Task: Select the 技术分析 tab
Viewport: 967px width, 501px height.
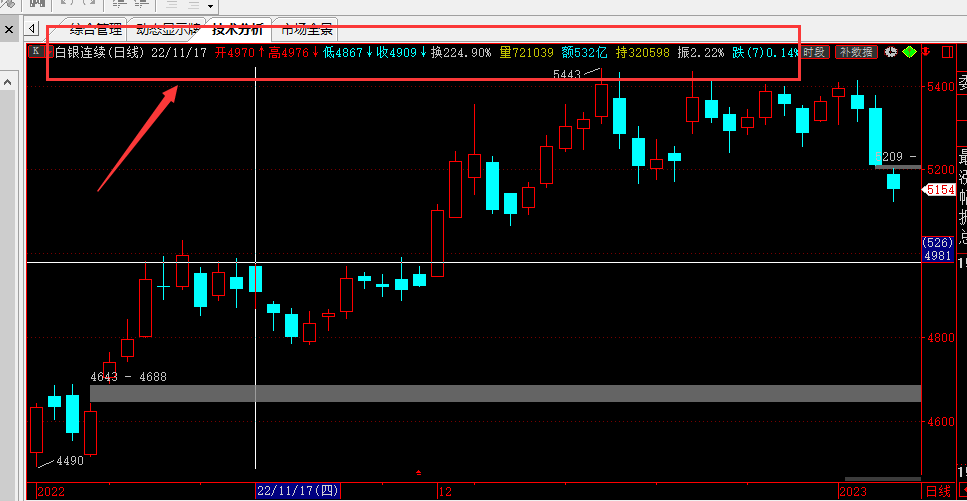Action: (x=238, y=30)
